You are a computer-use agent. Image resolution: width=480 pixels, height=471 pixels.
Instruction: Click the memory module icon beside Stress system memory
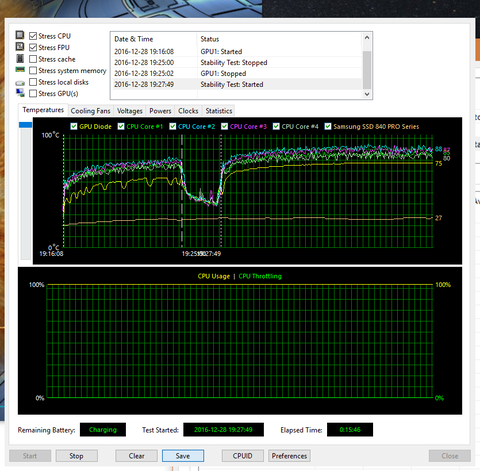point(20,70)
